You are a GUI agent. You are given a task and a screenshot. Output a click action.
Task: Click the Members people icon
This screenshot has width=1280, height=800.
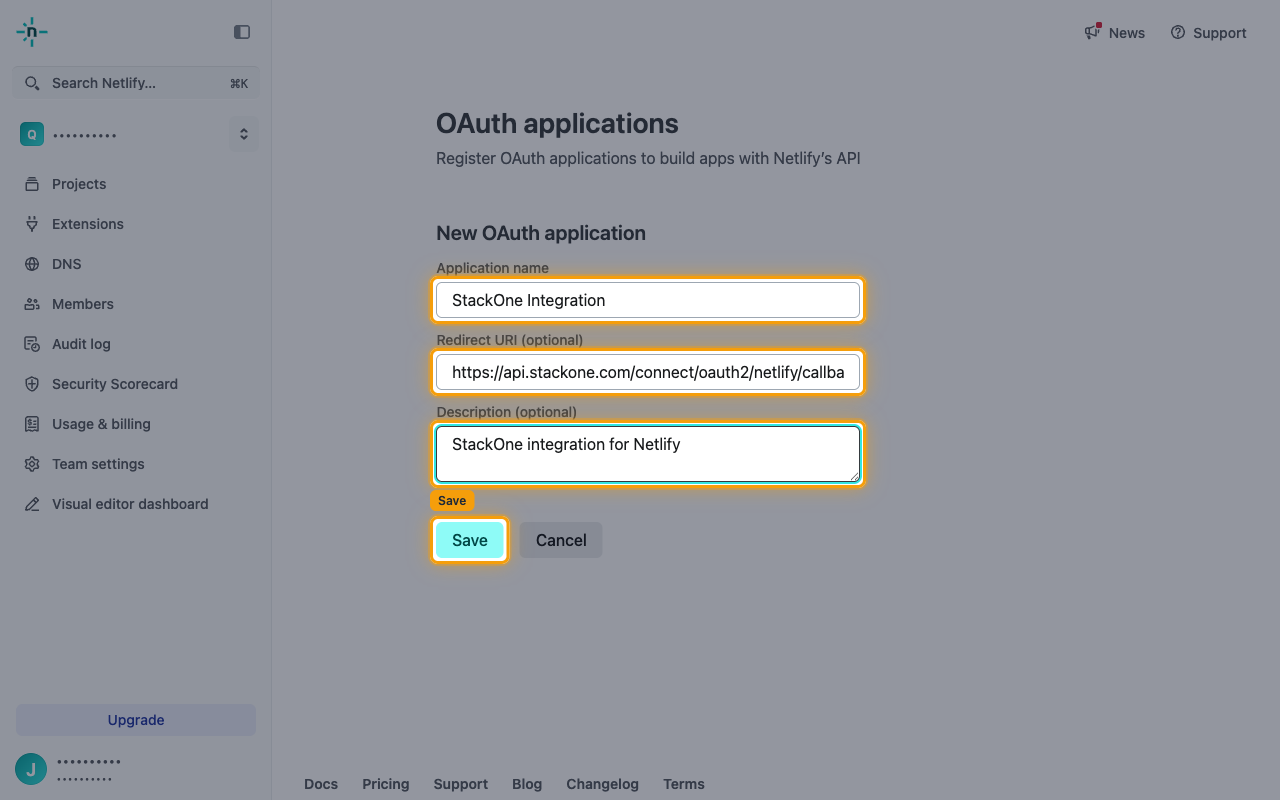coord(32,304)
